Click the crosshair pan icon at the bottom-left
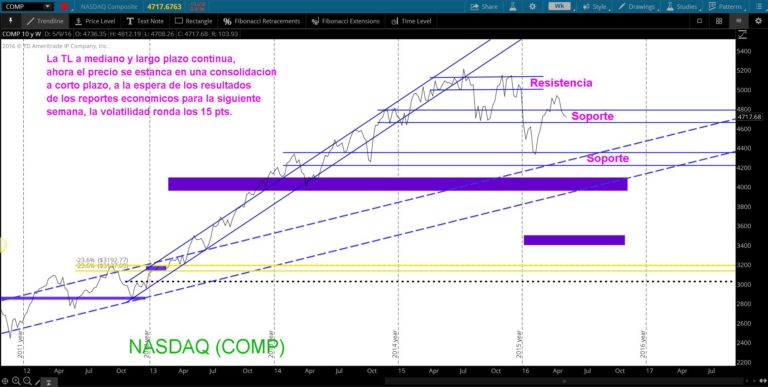The width and height of the screenshot is (768, 387). point(5,381)
